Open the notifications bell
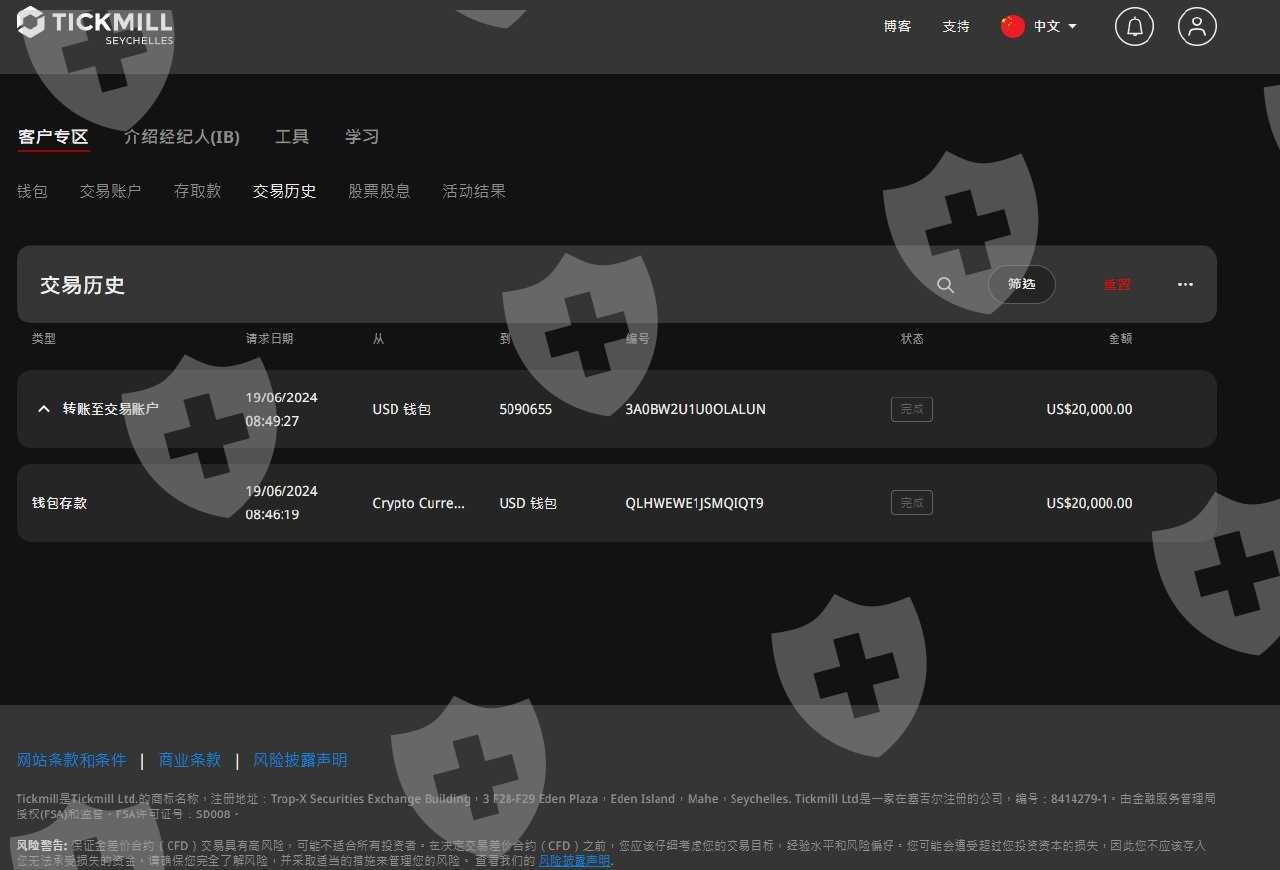This screenshot has width=1280, height=870. pyautogui.click(x=1134, y=27)
